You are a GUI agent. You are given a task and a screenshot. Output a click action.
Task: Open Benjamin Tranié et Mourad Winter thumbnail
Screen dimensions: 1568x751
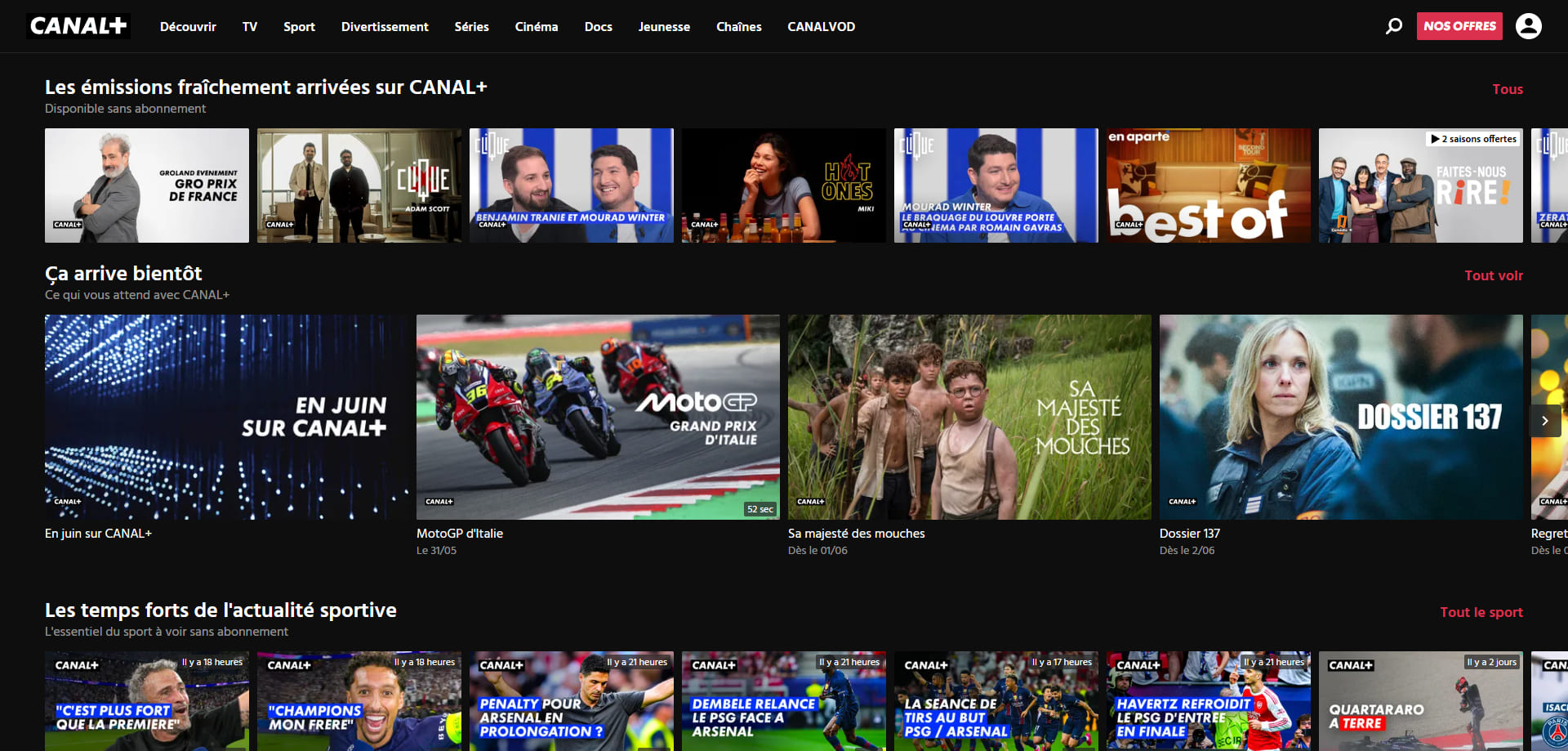(572, 186)
